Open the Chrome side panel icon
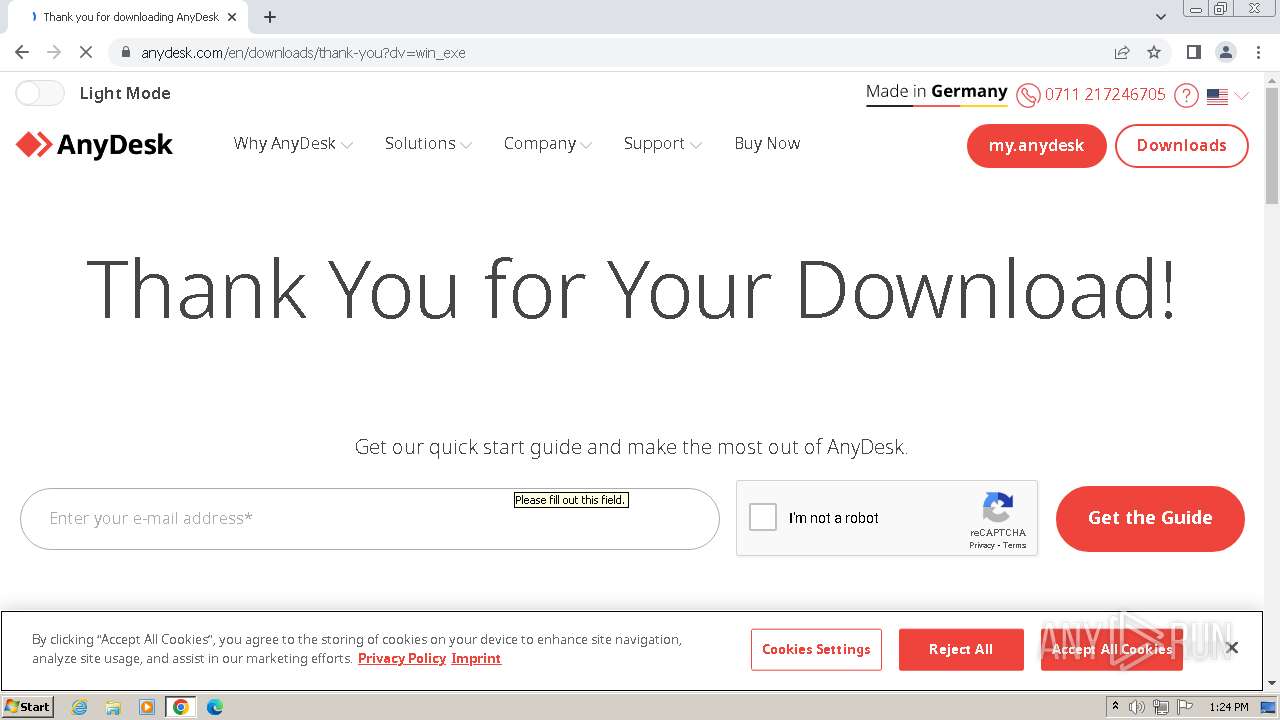 coord(1193,52)
